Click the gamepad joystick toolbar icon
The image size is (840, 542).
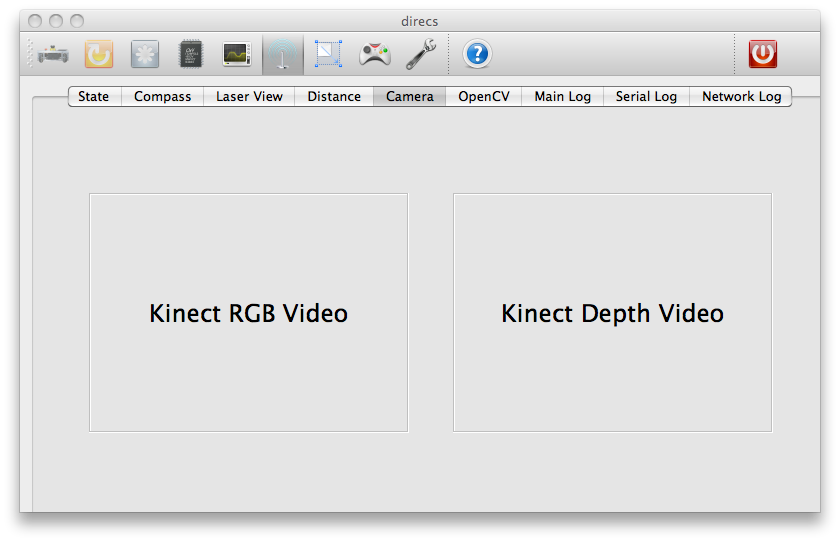pyautogui.click(x=374, y=54)
